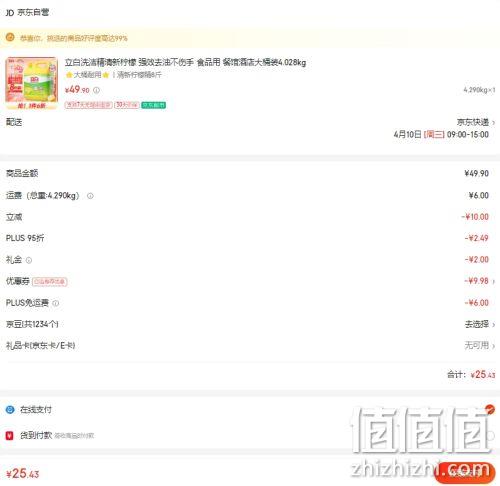This screenshot has width=500, height=486.
Task: Click the red 货到付款 payment icon
Action: tap(10, 435)
